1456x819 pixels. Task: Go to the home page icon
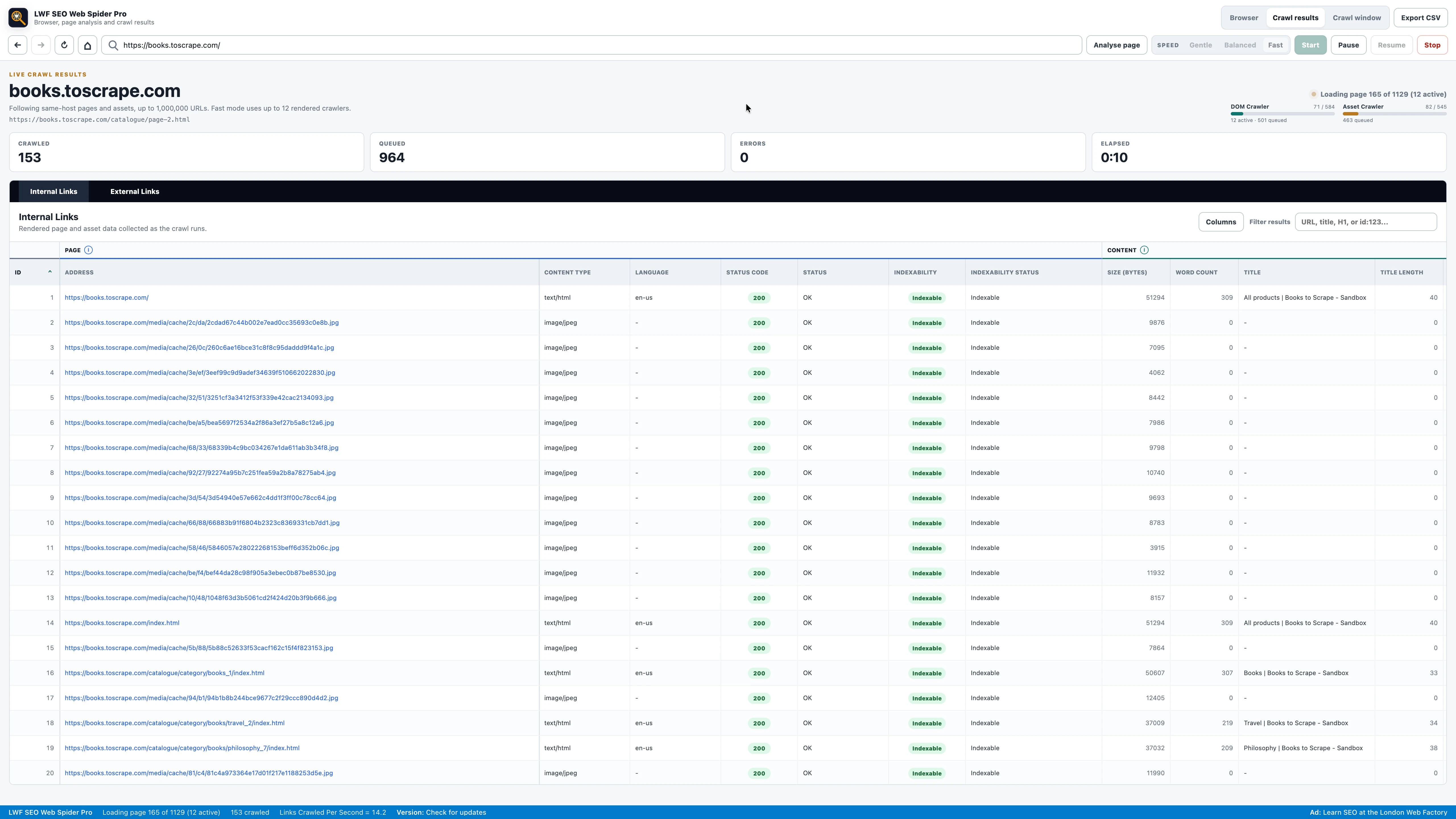88,45
